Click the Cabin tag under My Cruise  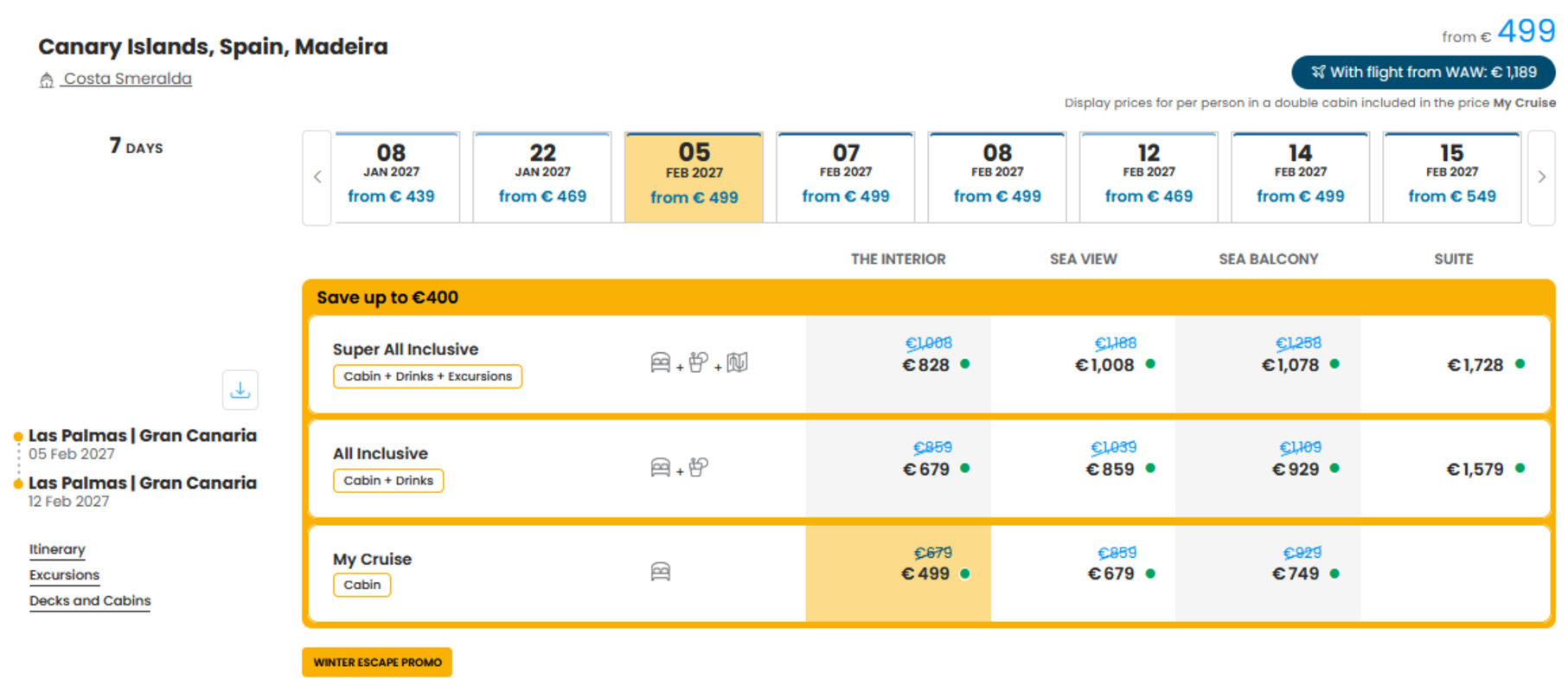pos(362,586)
